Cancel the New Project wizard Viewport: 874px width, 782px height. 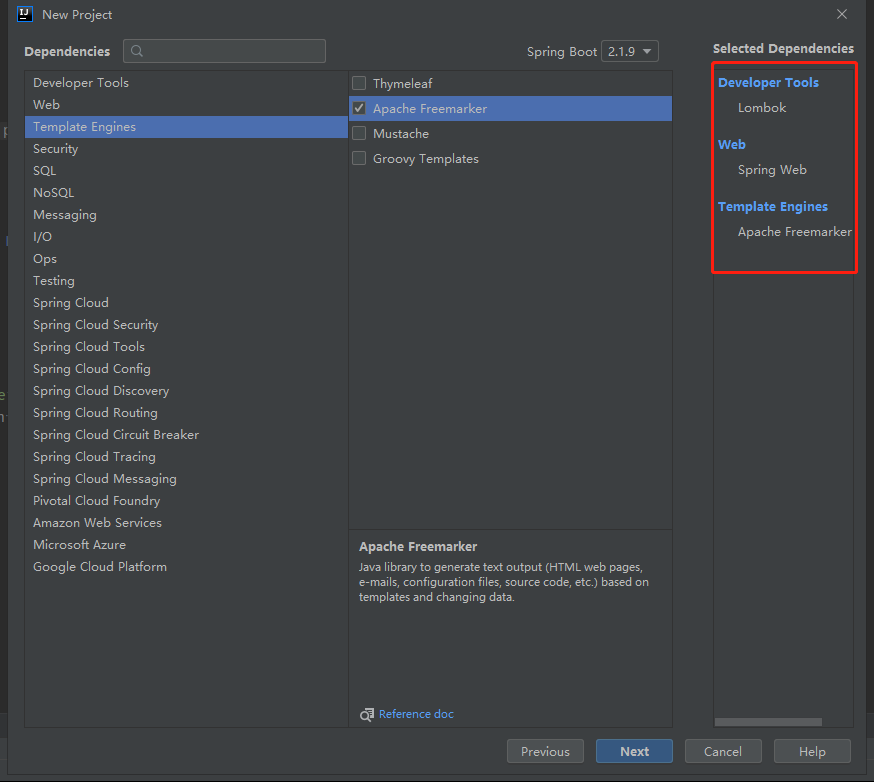pos(723,751)
